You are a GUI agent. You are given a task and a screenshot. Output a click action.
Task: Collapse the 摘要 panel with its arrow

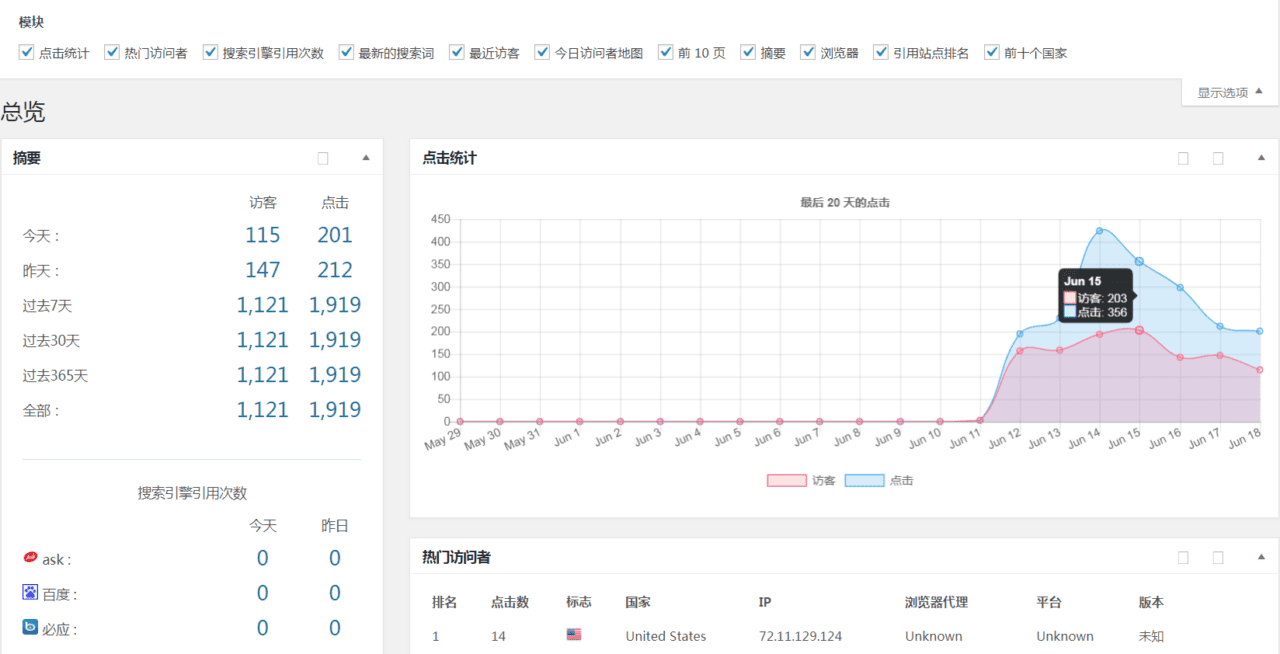(x=365, y=158)
